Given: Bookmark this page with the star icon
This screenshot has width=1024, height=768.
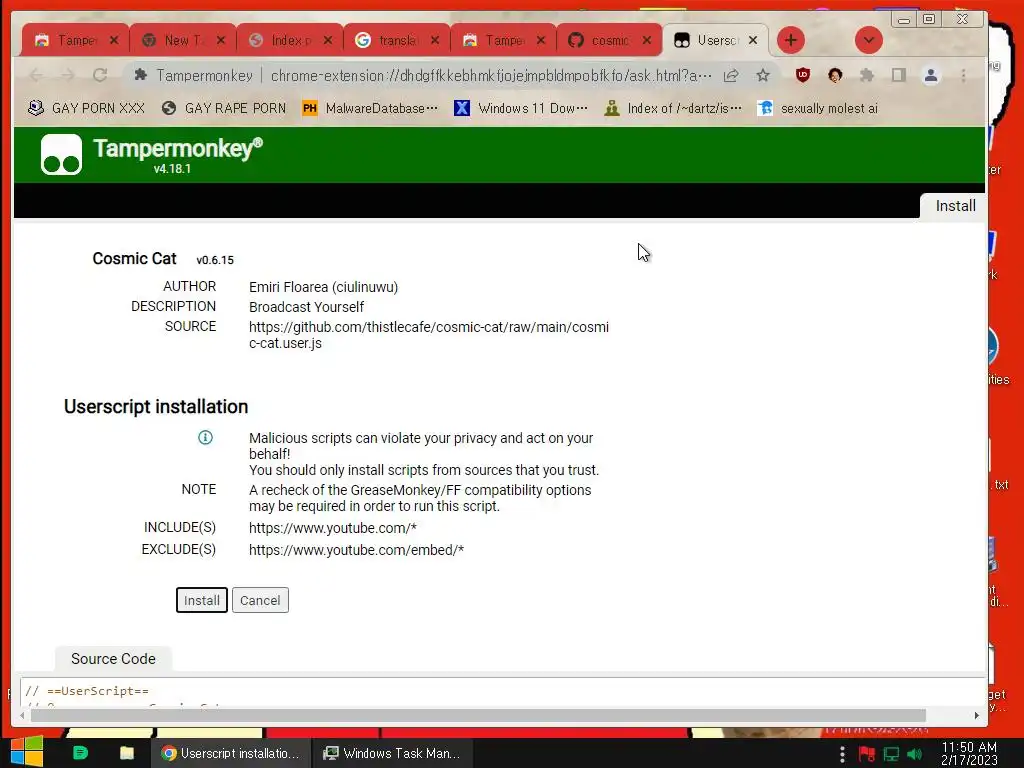Looking at the screenshot, I should [763, 75].
